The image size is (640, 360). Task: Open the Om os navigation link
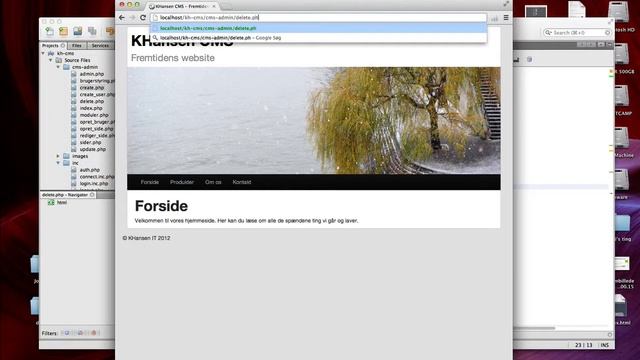[x=213, y=182]
